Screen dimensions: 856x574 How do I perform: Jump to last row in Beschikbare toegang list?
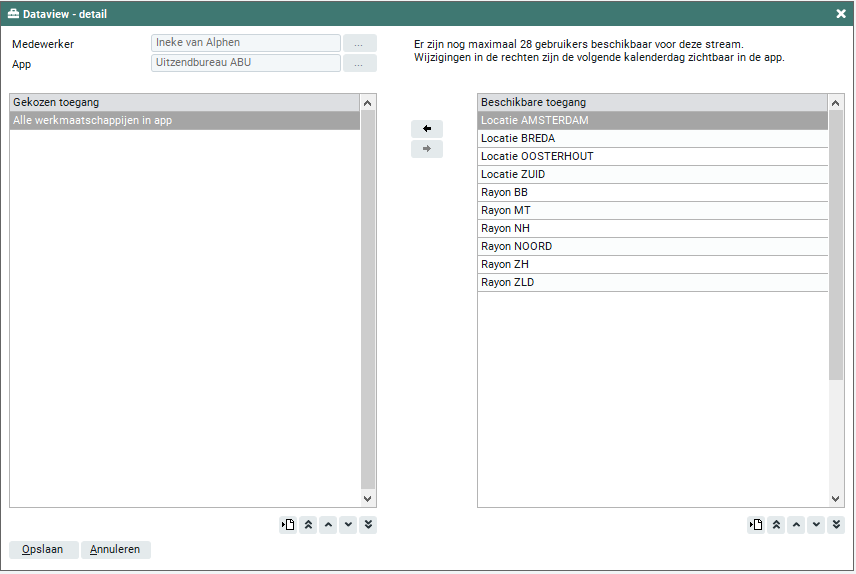(x=836, y=525)
